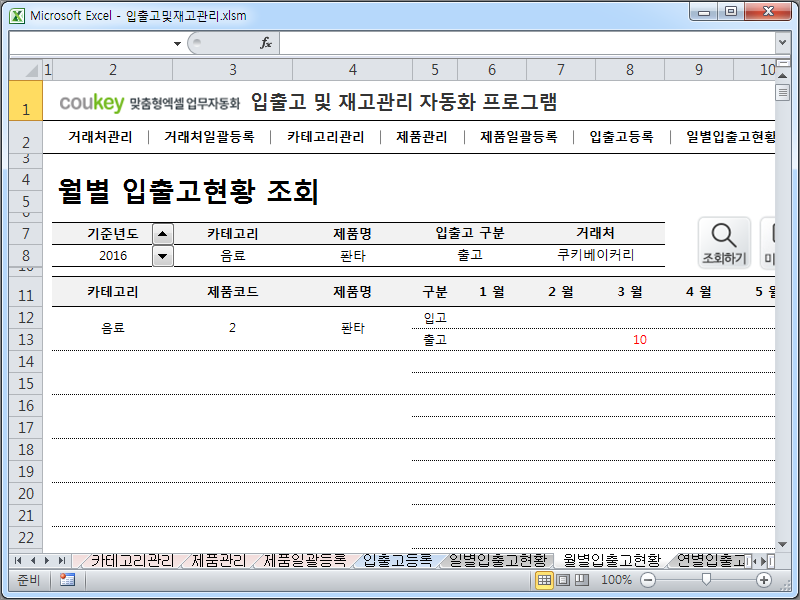Click the coukey logo
The width and height of the screenshot is (800, 600).
tap(92, 103)
